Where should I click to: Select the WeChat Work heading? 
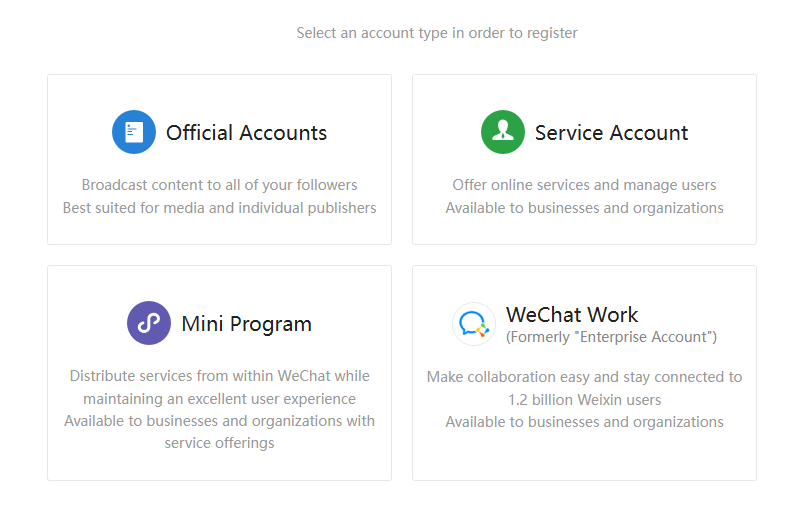(x=572, y=315)
